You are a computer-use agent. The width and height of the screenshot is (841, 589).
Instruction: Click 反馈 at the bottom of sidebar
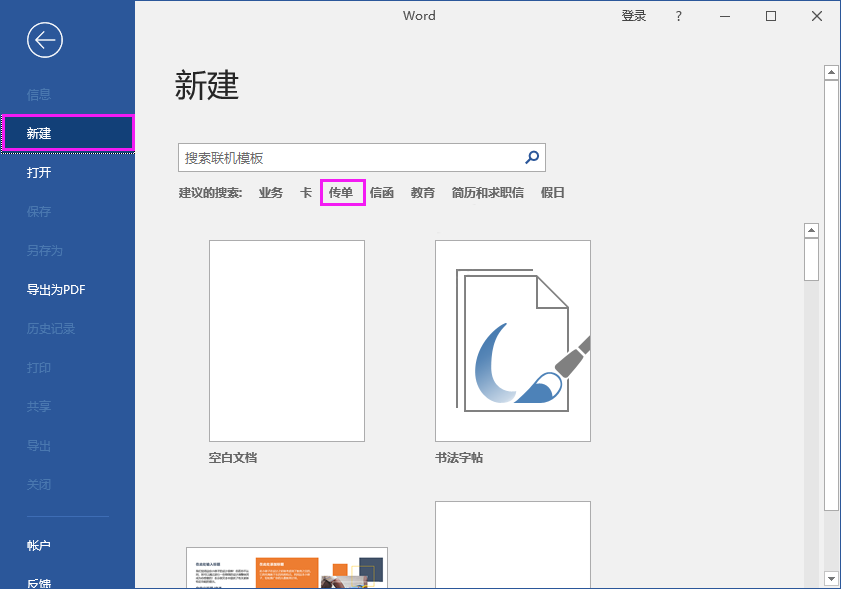[x=38, y=583]
